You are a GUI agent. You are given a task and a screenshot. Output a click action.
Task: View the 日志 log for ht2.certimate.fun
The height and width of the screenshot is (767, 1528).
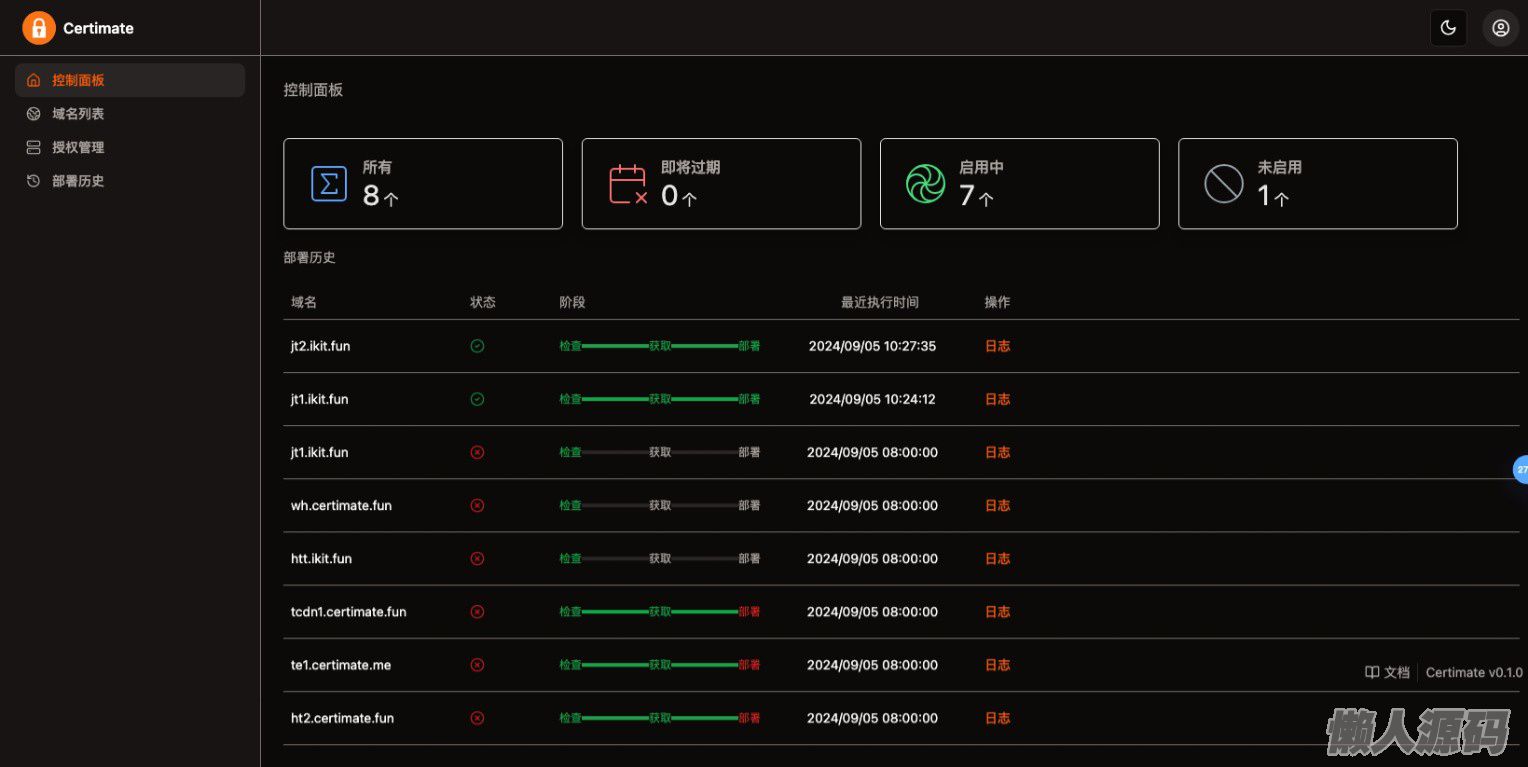pos(997,718)
